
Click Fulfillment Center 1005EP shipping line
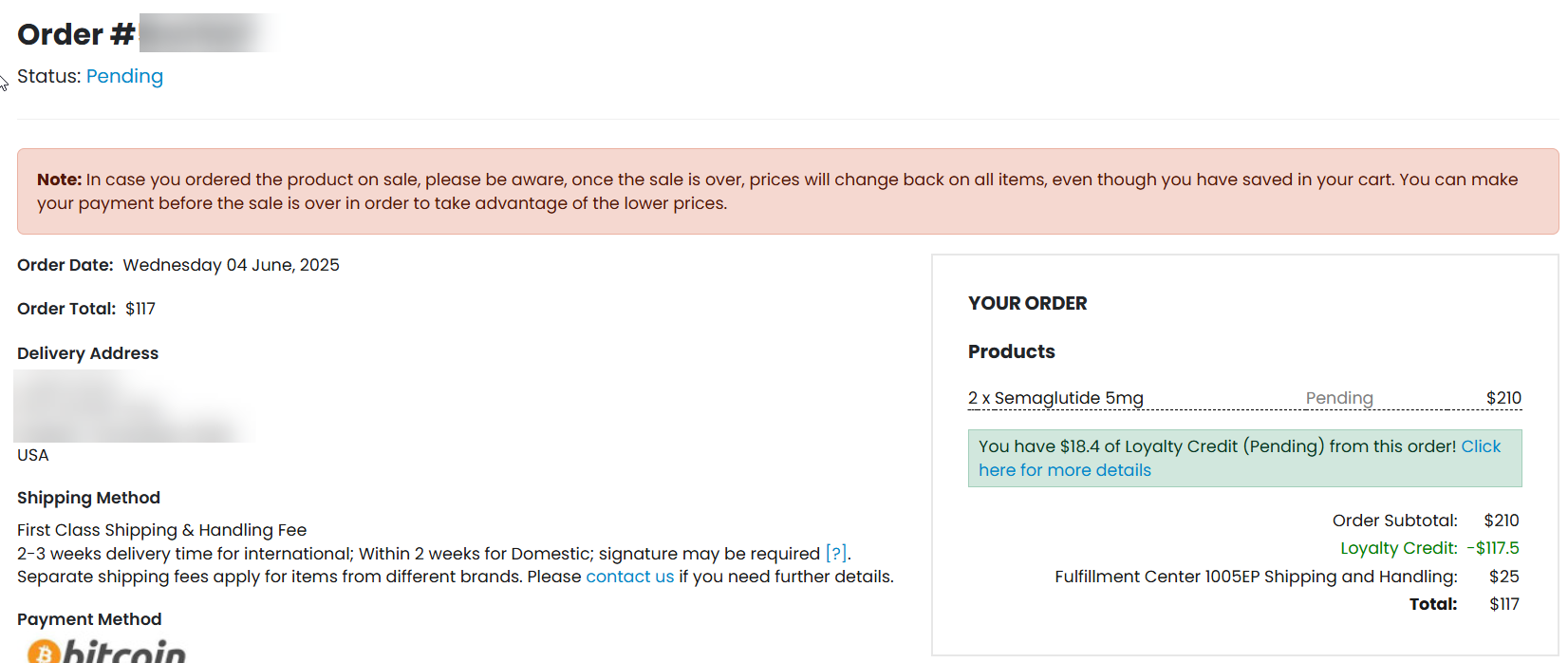(x=1255, y=577)
